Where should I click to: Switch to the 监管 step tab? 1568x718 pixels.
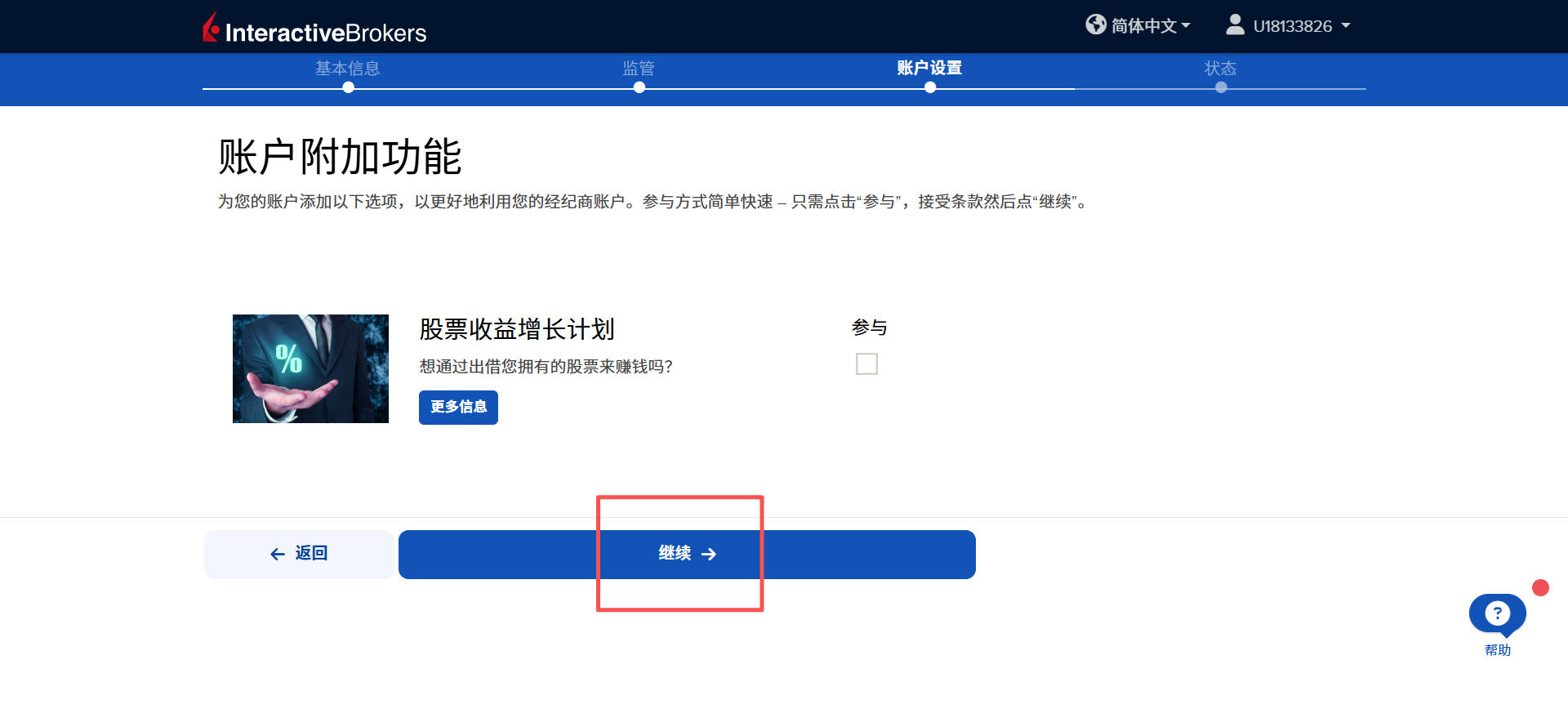coord(639,69)
